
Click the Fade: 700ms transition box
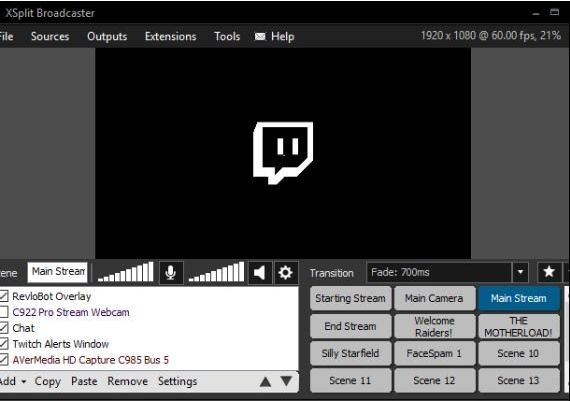click(x=439, y=272)
